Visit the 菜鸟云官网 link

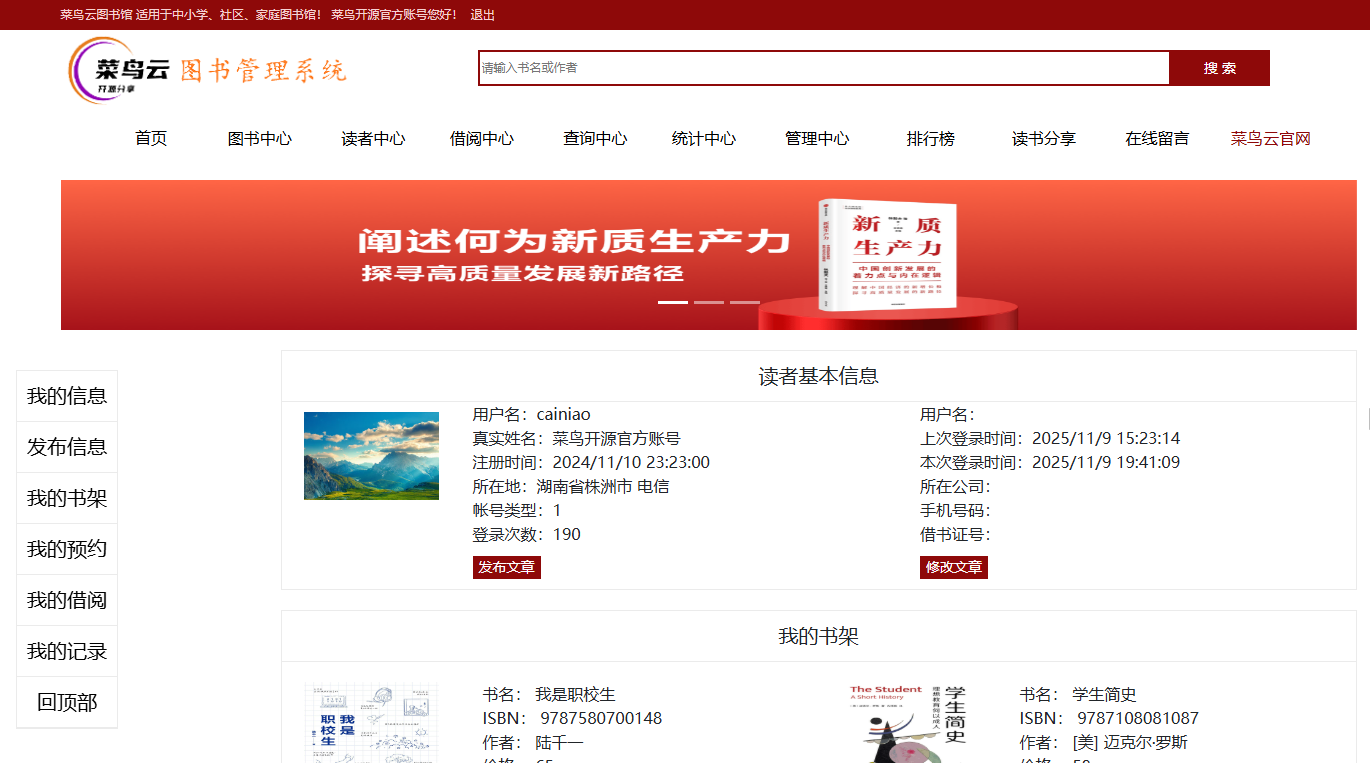click(x=1270, y=139)
